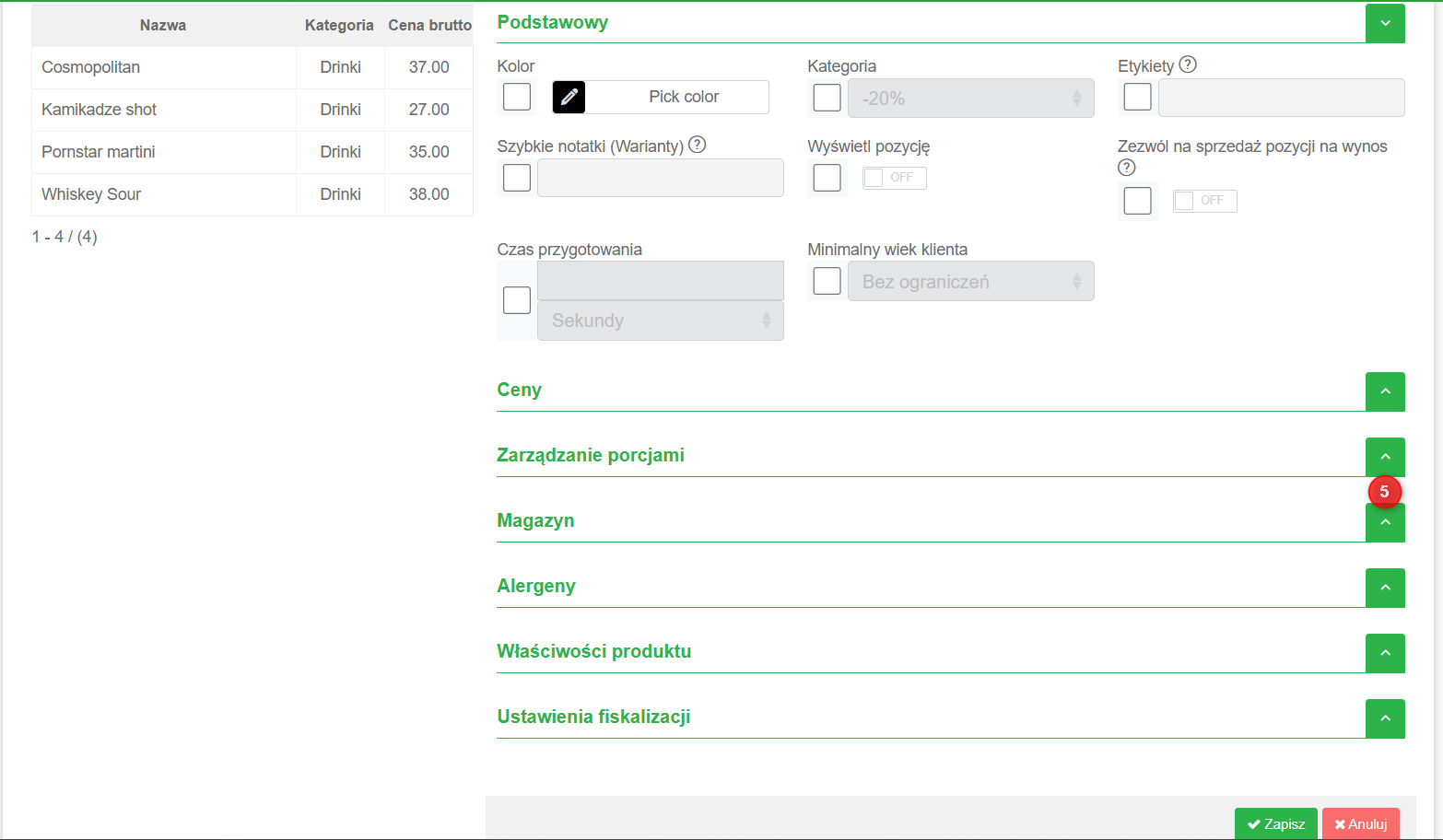Expand the Ustawienia fiskalizacji arrow
Image resolution: width=1443 pixels, height=840 pixels.
click(1385, 718)
